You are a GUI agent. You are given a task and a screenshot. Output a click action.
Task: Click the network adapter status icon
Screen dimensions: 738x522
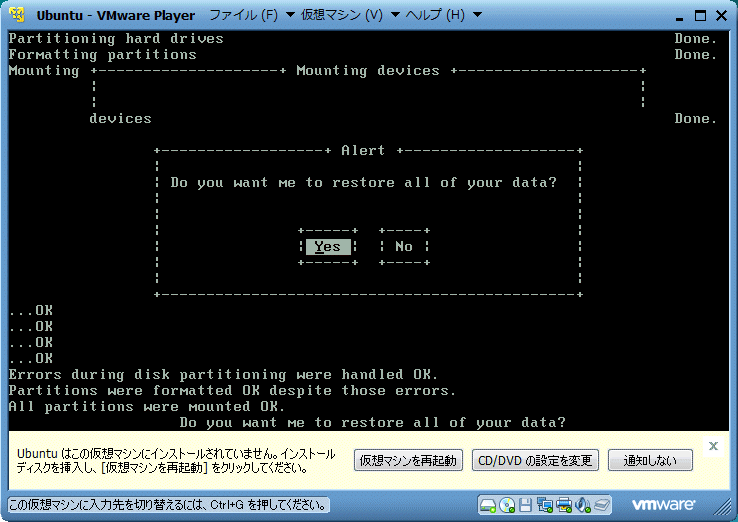click(546, 504)
